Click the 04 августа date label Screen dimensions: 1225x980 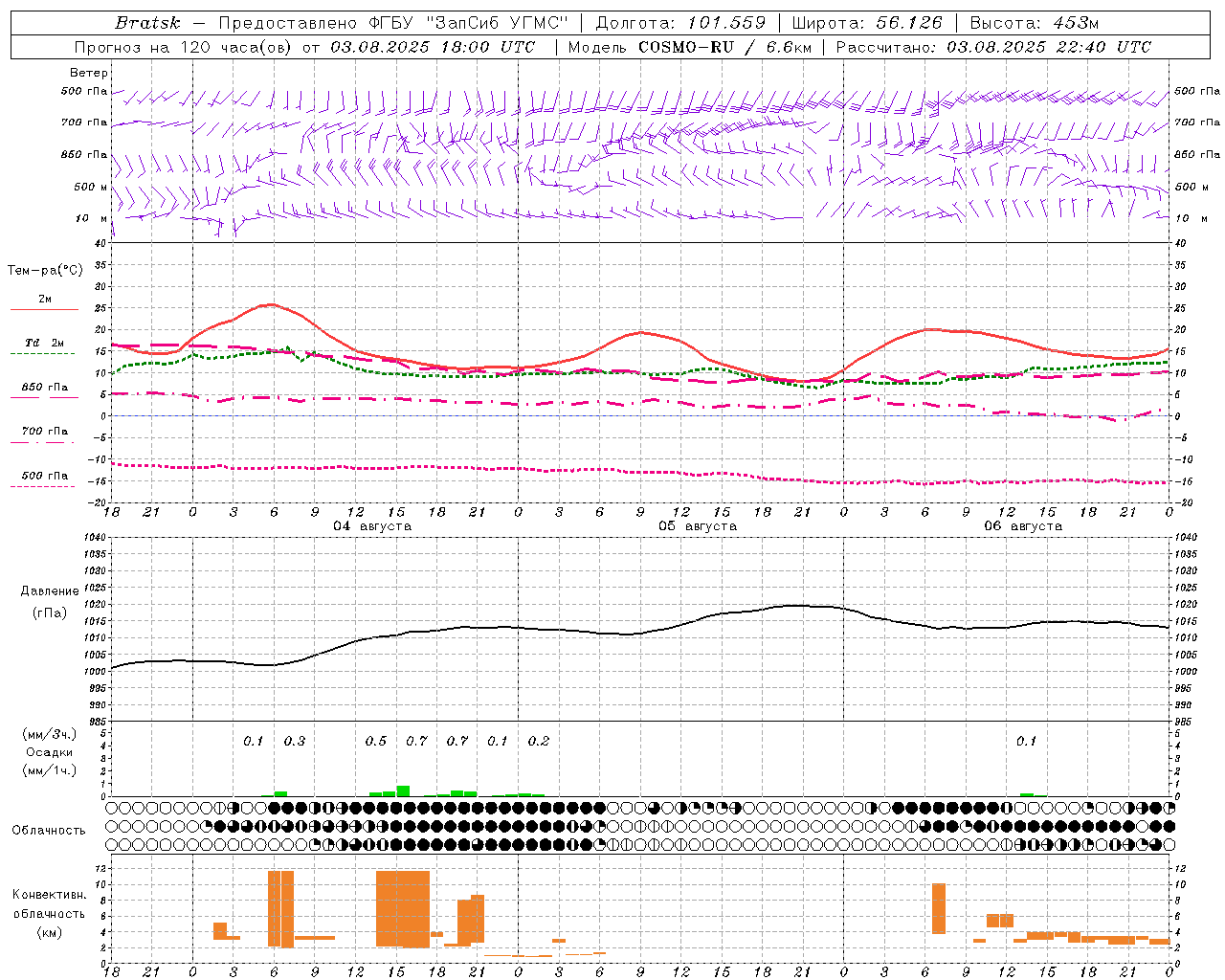tap(372, 526)
